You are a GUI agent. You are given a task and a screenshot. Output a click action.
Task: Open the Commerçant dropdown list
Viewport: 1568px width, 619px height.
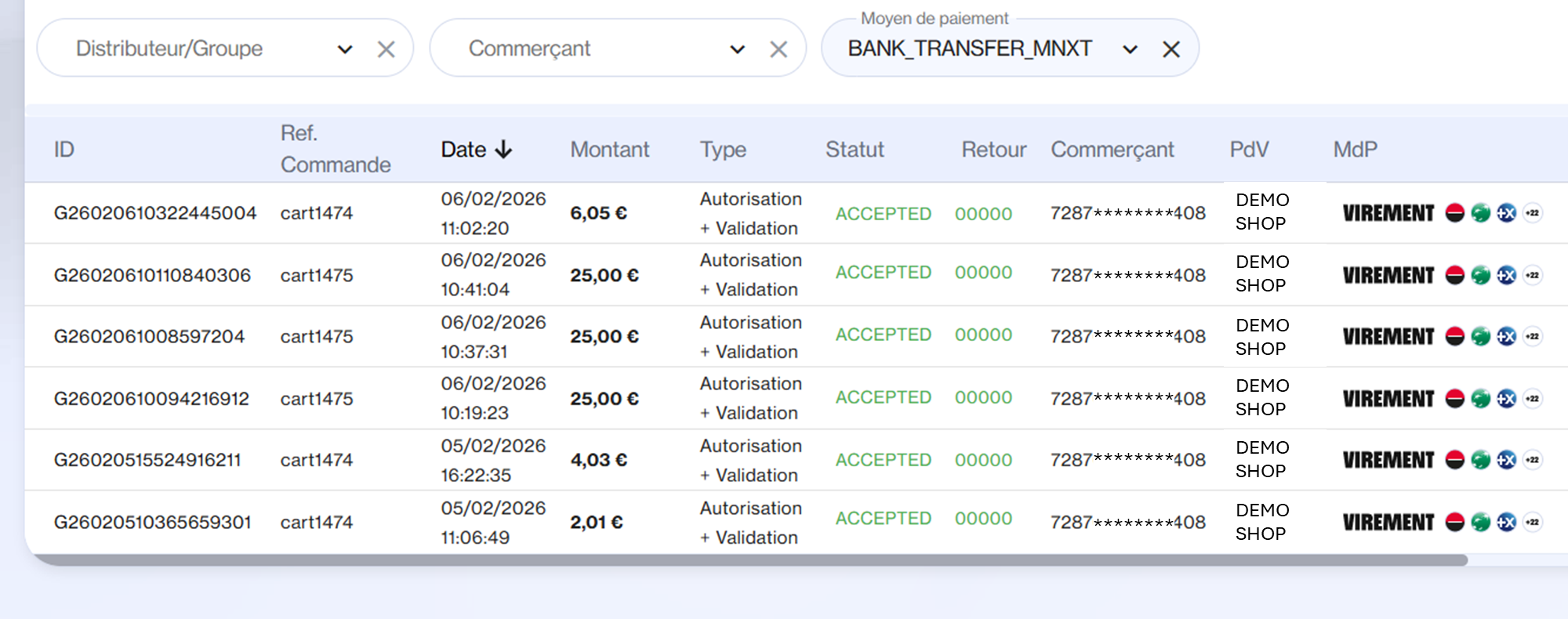[737, 49]
